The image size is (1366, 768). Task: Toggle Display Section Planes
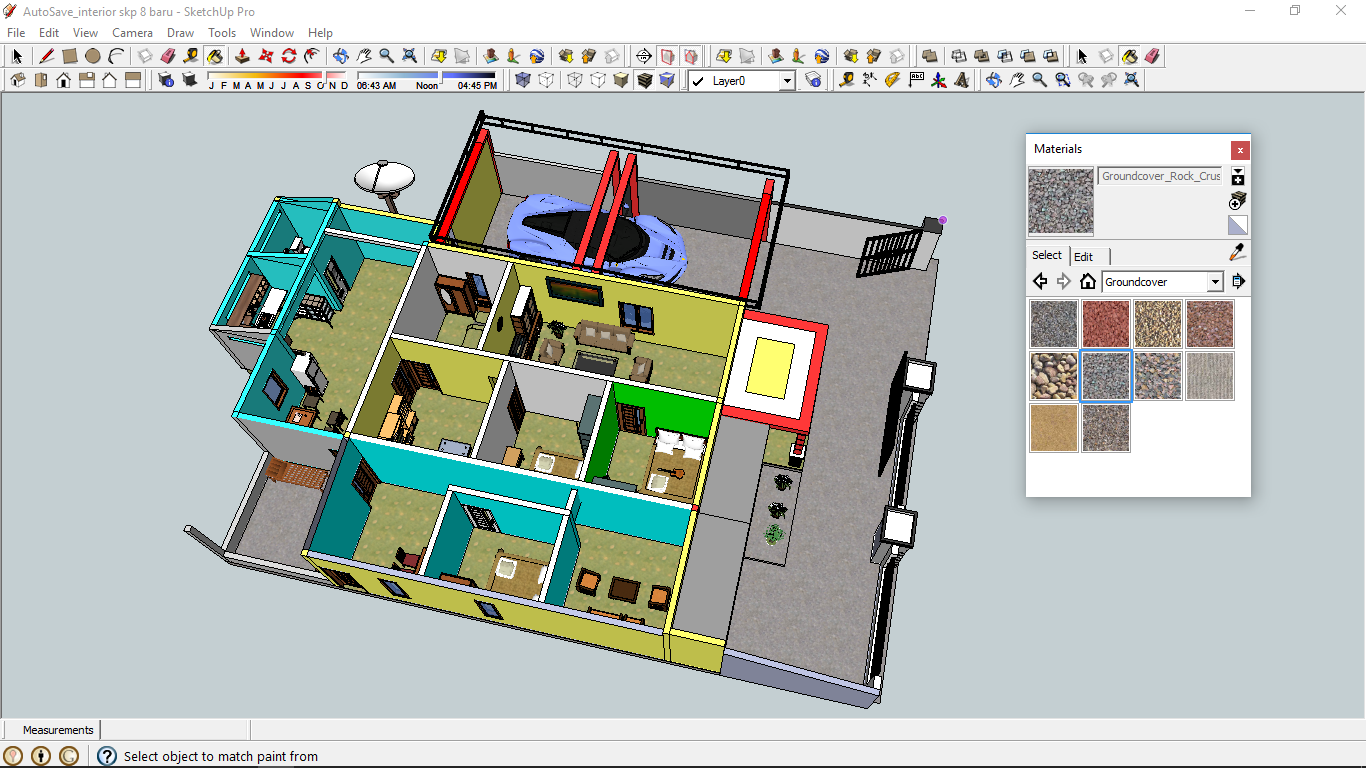(667, 56)
